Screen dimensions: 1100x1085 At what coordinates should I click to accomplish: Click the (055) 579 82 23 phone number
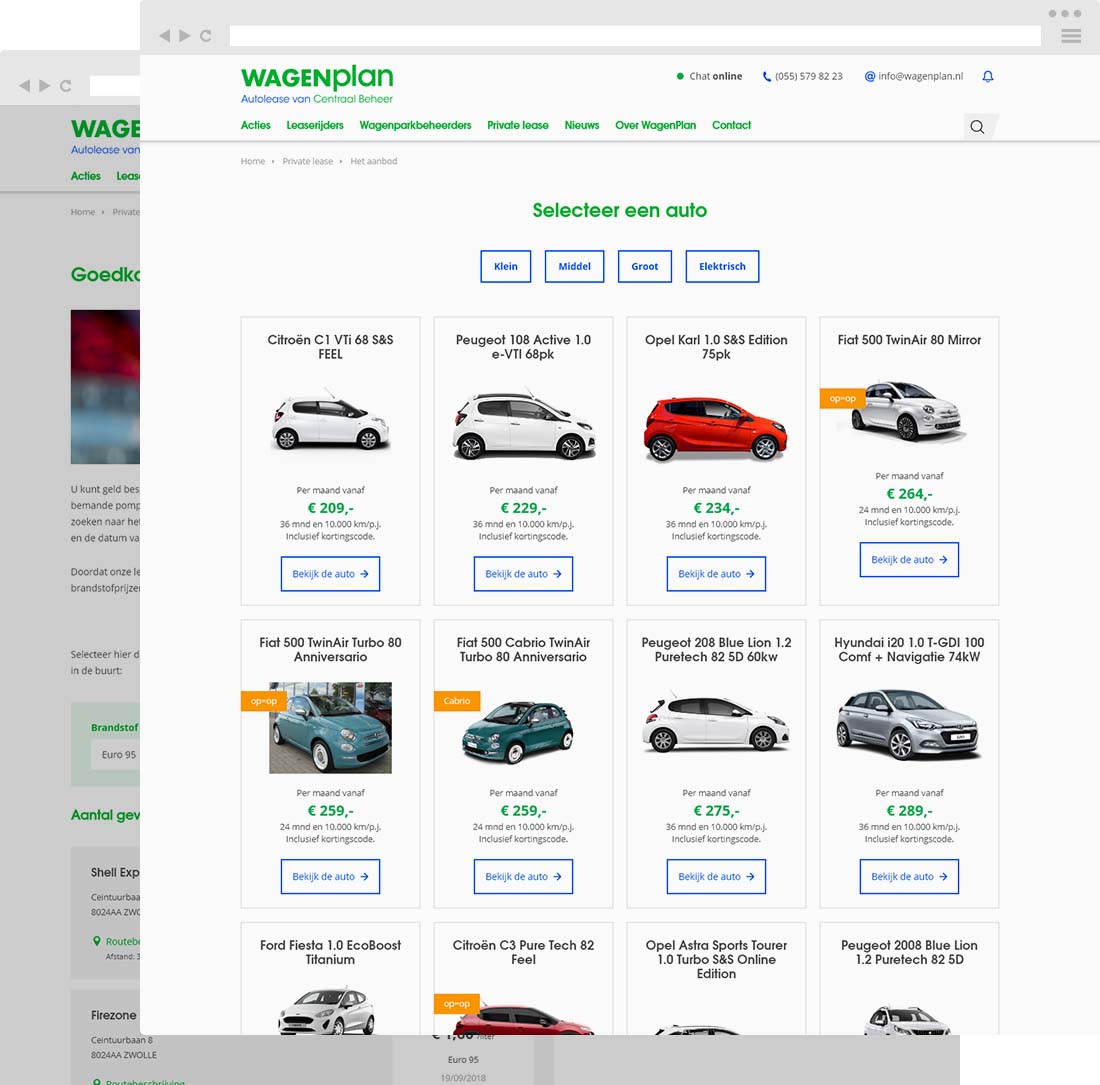click(x=808, y=76)
